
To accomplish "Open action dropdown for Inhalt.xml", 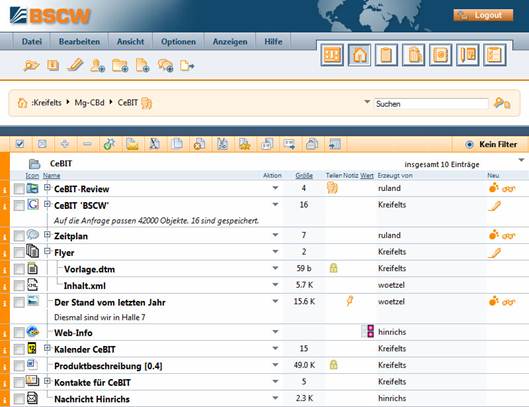I will coord(275,285).
